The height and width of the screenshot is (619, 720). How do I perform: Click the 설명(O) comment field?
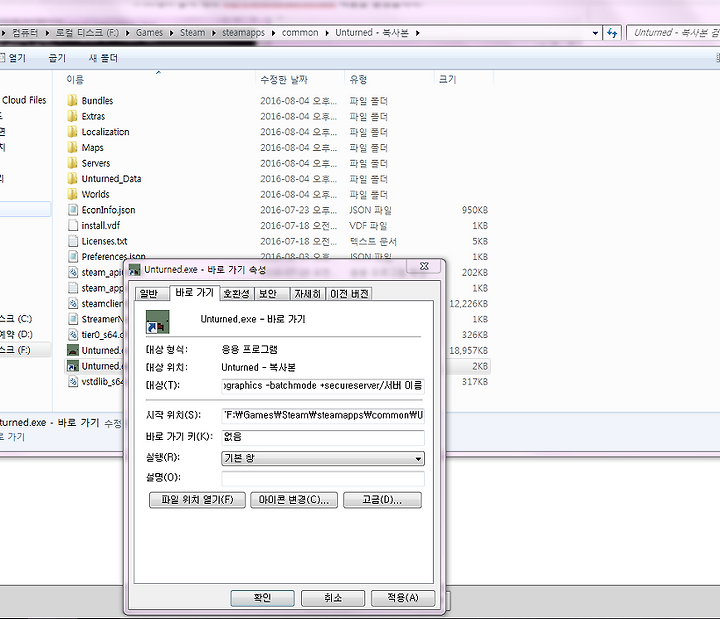[323, 478]
